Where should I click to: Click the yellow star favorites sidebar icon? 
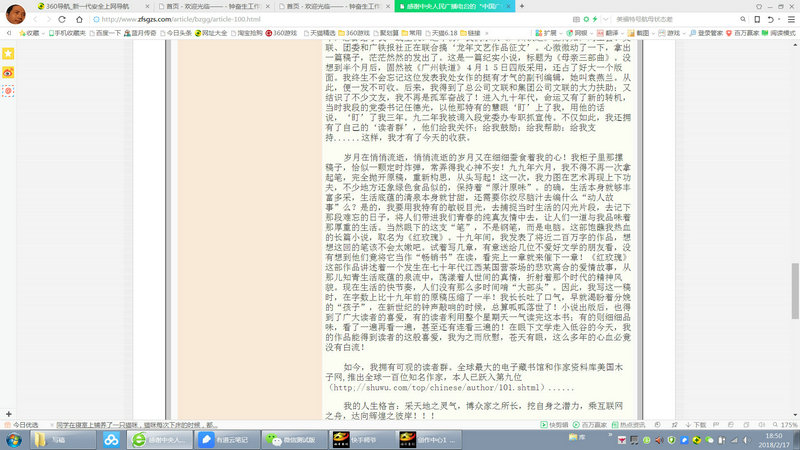click(8, 54)
